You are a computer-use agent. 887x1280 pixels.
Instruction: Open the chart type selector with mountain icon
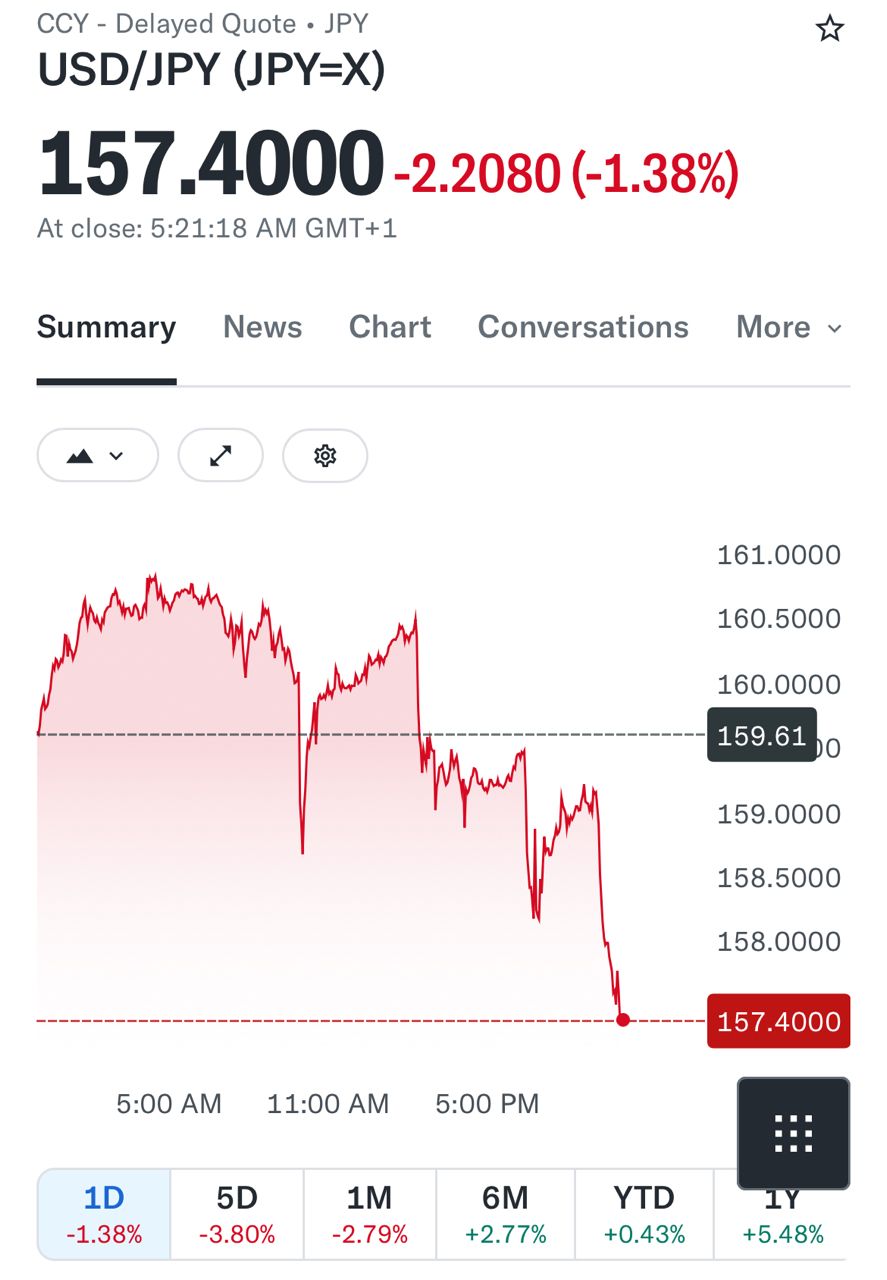[98, 456]
